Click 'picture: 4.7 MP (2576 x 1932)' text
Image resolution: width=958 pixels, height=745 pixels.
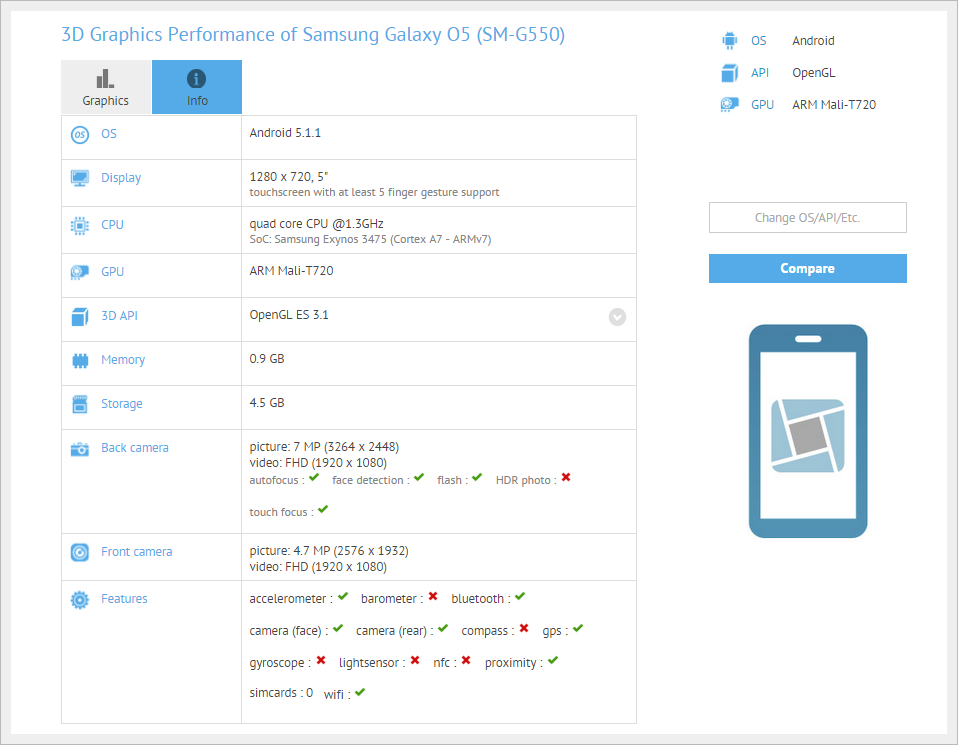329,551
